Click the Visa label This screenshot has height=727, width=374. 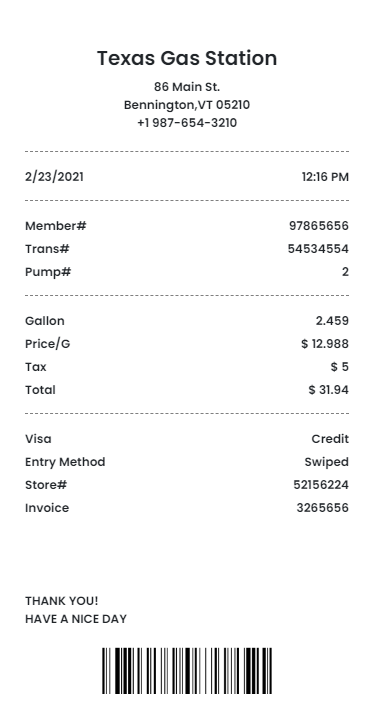click(38, 439)
